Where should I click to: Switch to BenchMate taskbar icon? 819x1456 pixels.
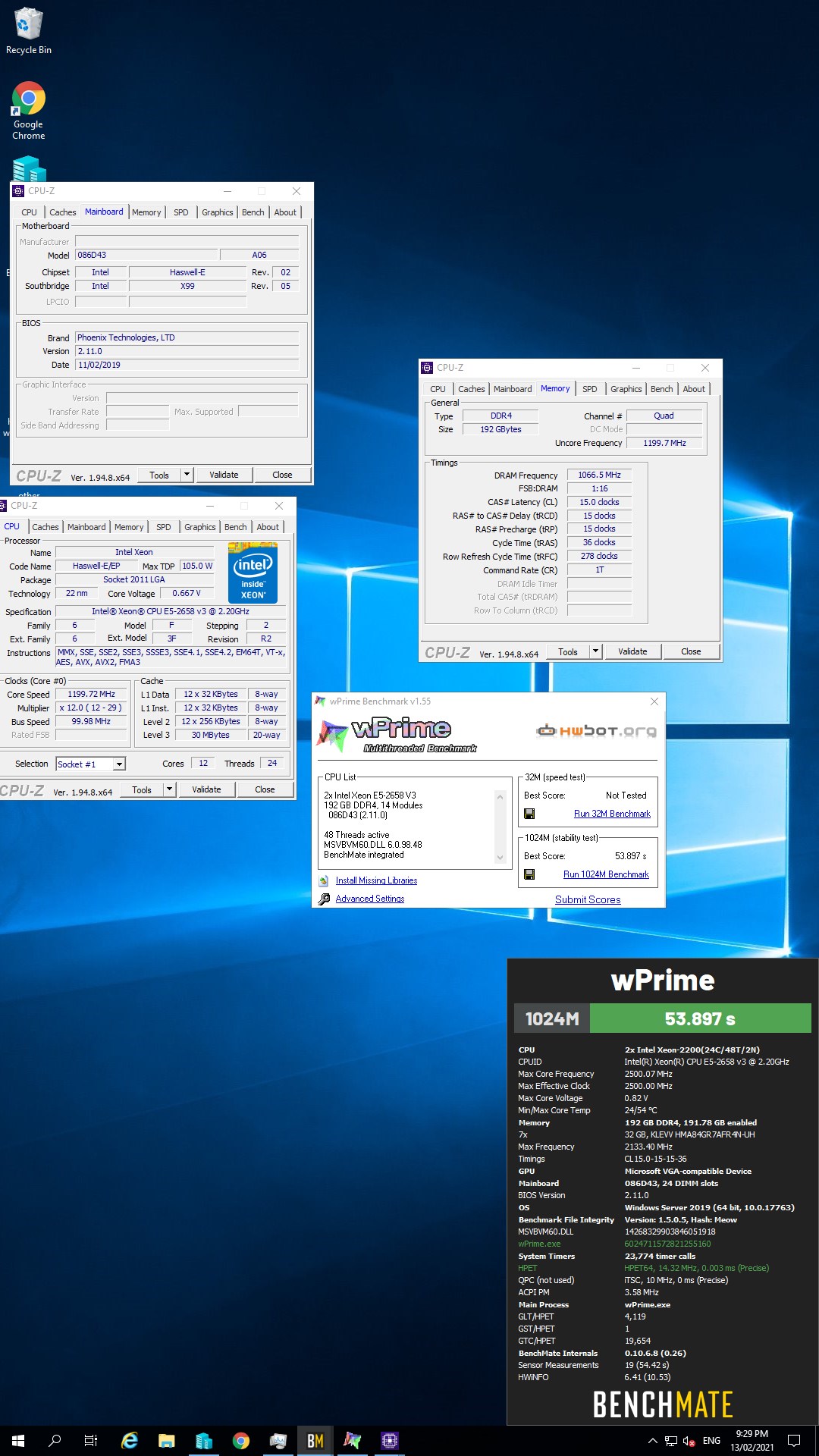(315, 1441)
